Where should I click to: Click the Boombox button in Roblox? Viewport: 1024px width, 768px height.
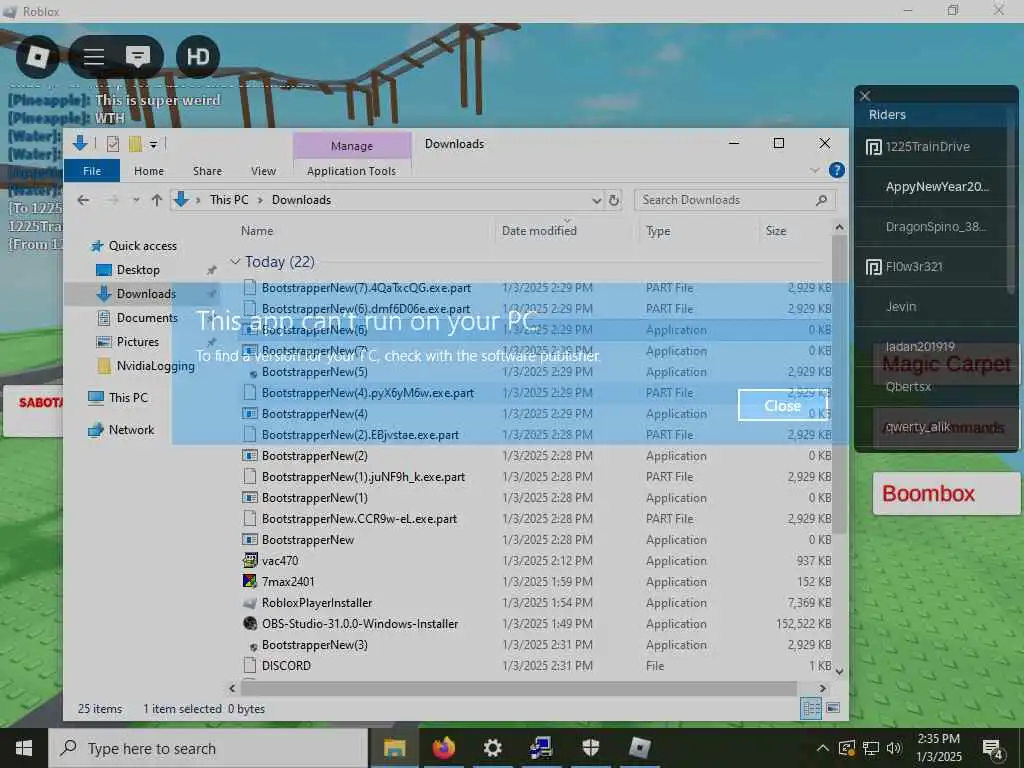point(946,494)
